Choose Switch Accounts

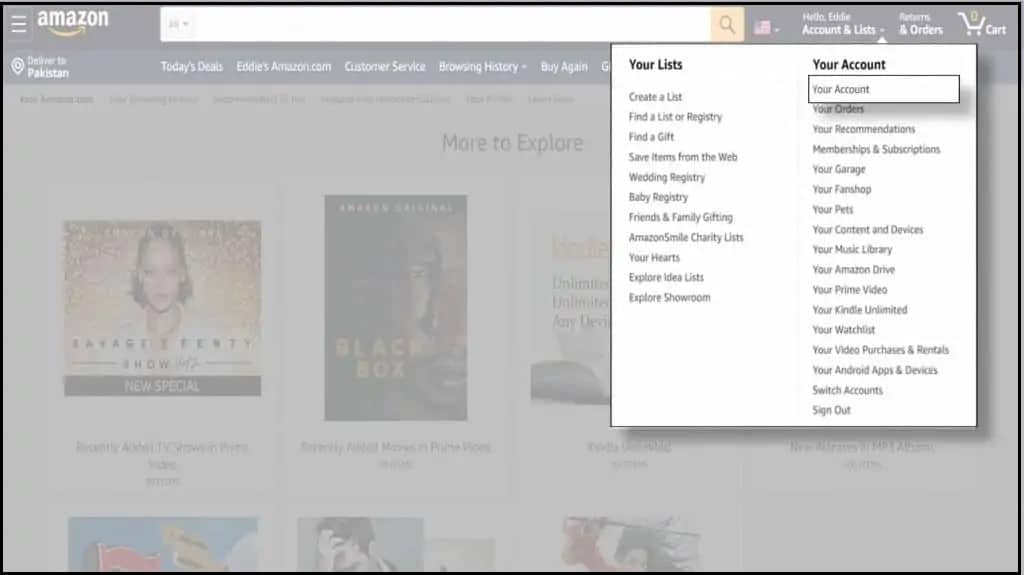coord(847,390)
